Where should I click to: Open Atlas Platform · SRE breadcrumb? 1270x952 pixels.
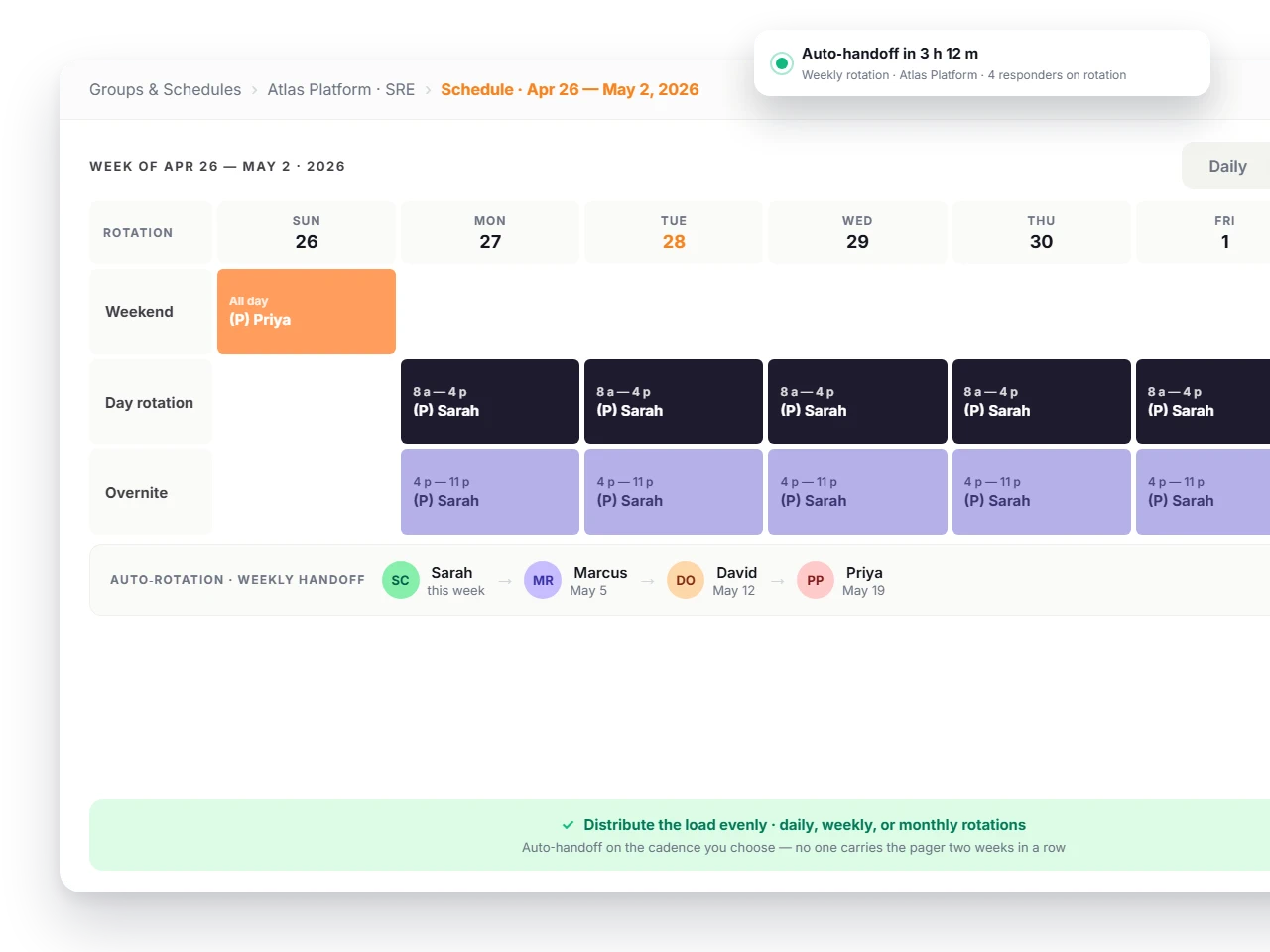341,89
